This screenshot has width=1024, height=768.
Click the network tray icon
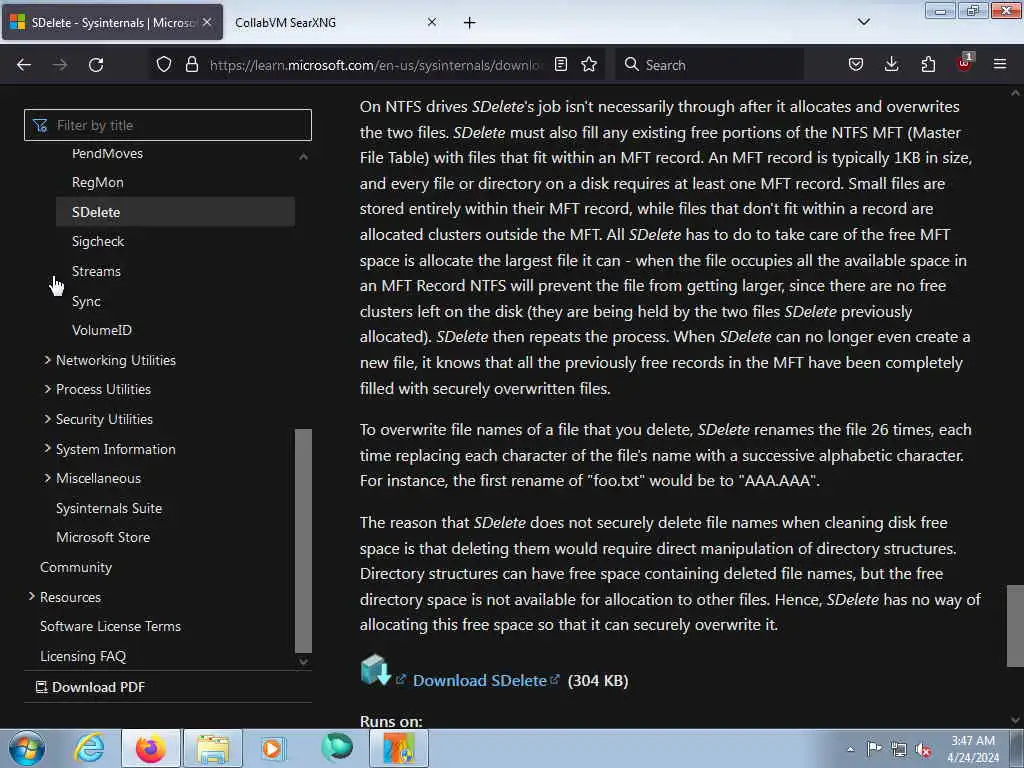pos(899,750)
